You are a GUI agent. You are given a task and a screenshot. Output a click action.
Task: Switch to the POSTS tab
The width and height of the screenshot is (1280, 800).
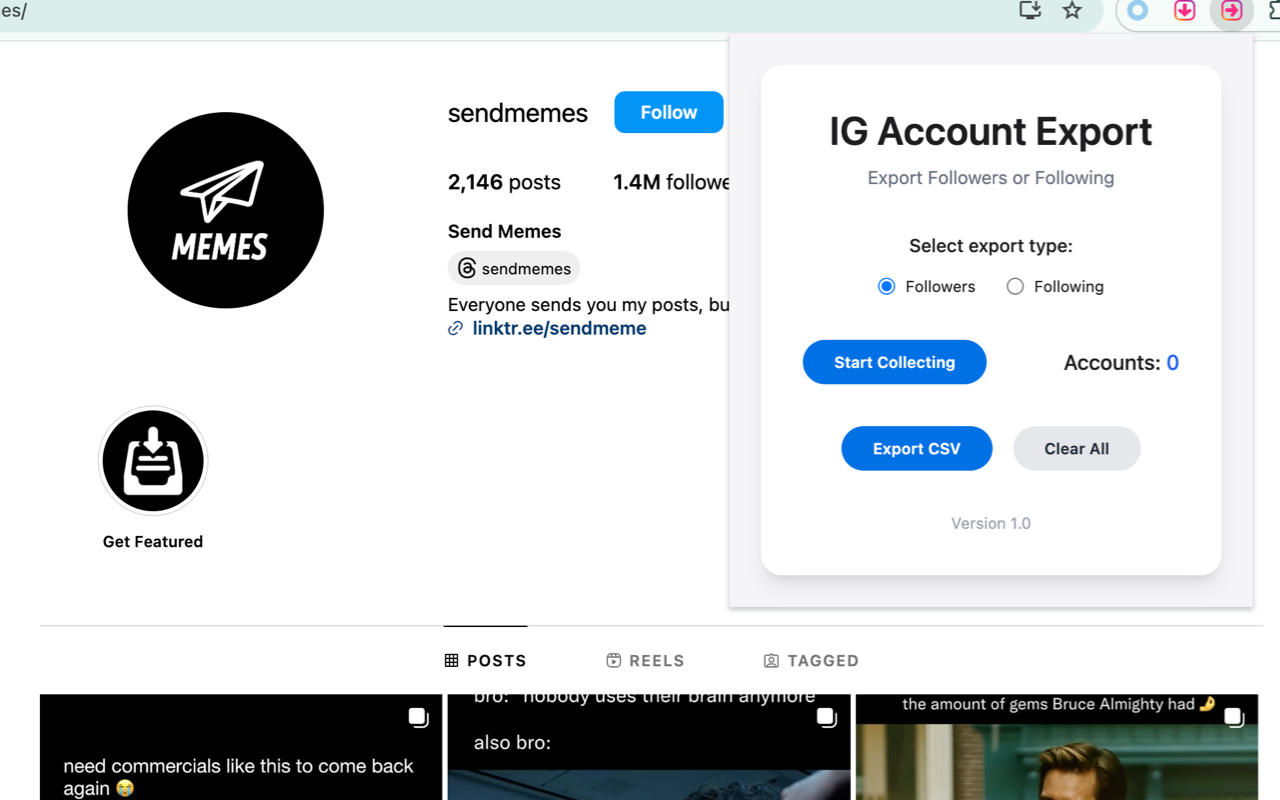[485, 660]
